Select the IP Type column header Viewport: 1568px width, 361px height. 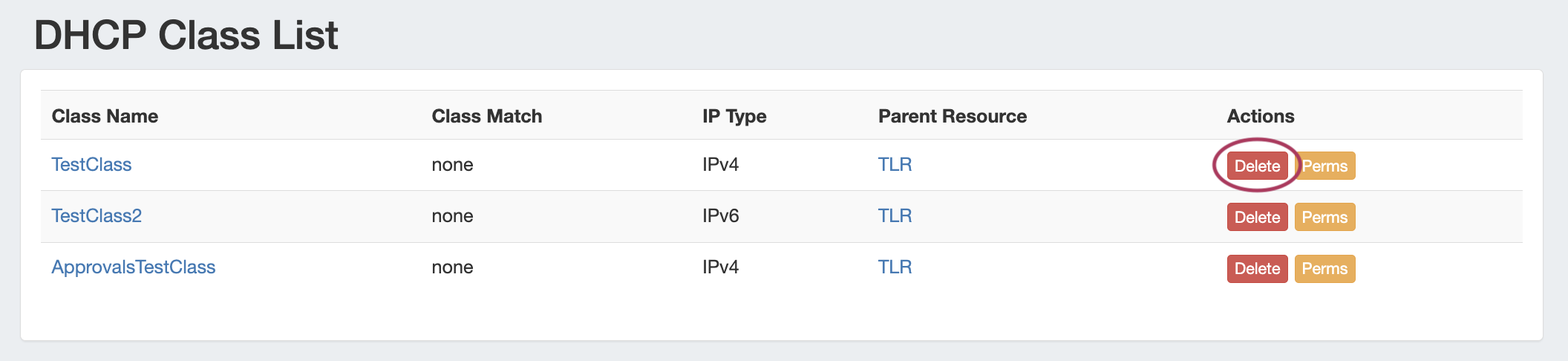point(734,116)
